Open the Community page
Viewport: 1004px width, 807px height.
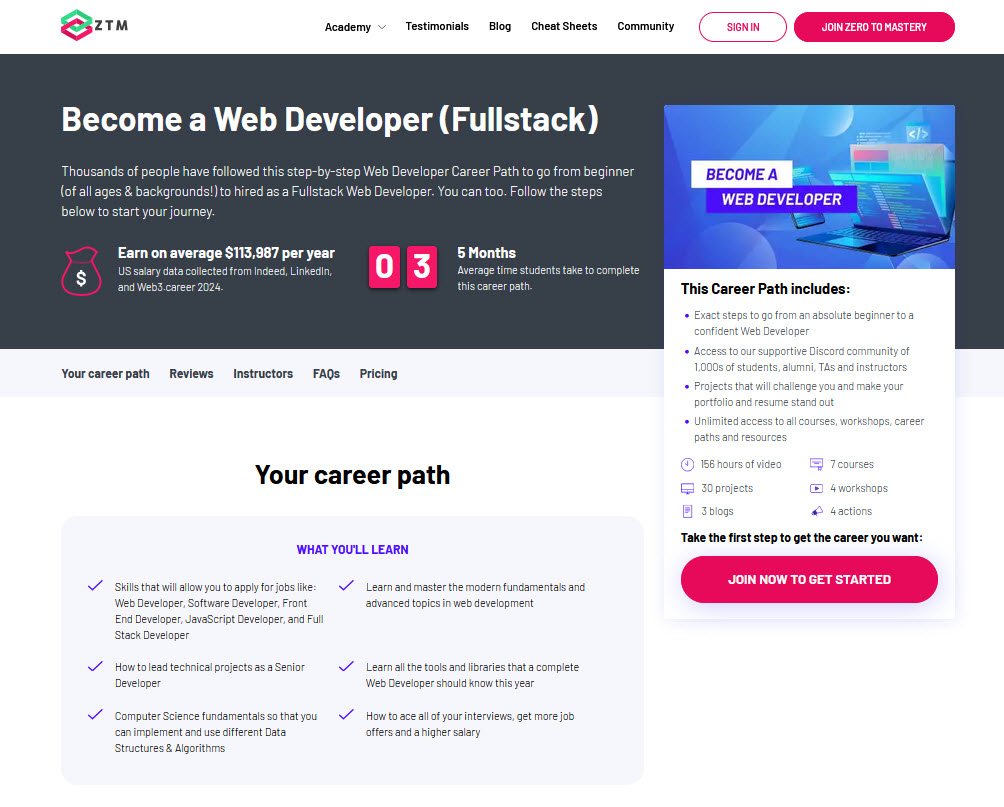645,26
